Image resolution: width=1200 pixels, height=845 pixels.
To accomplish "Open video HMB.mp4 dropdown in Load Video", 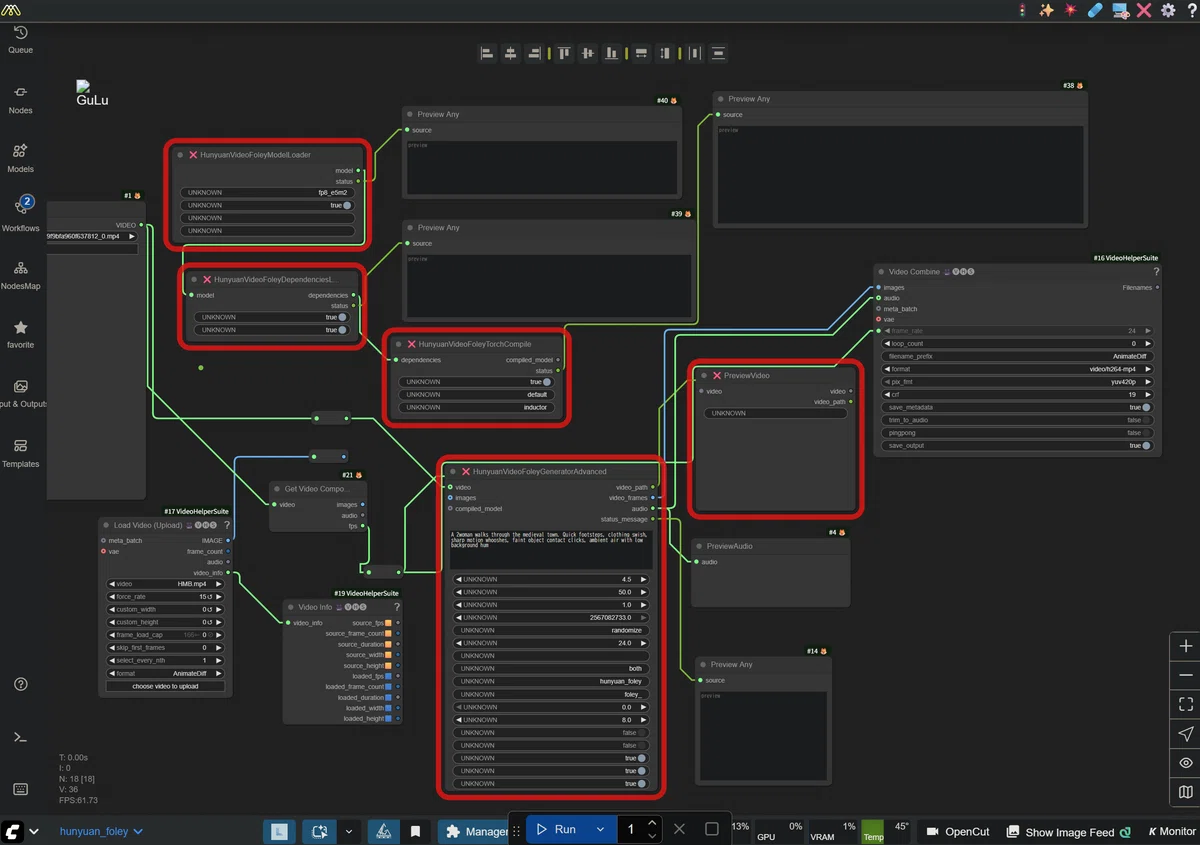I will (x=165, y=584).
